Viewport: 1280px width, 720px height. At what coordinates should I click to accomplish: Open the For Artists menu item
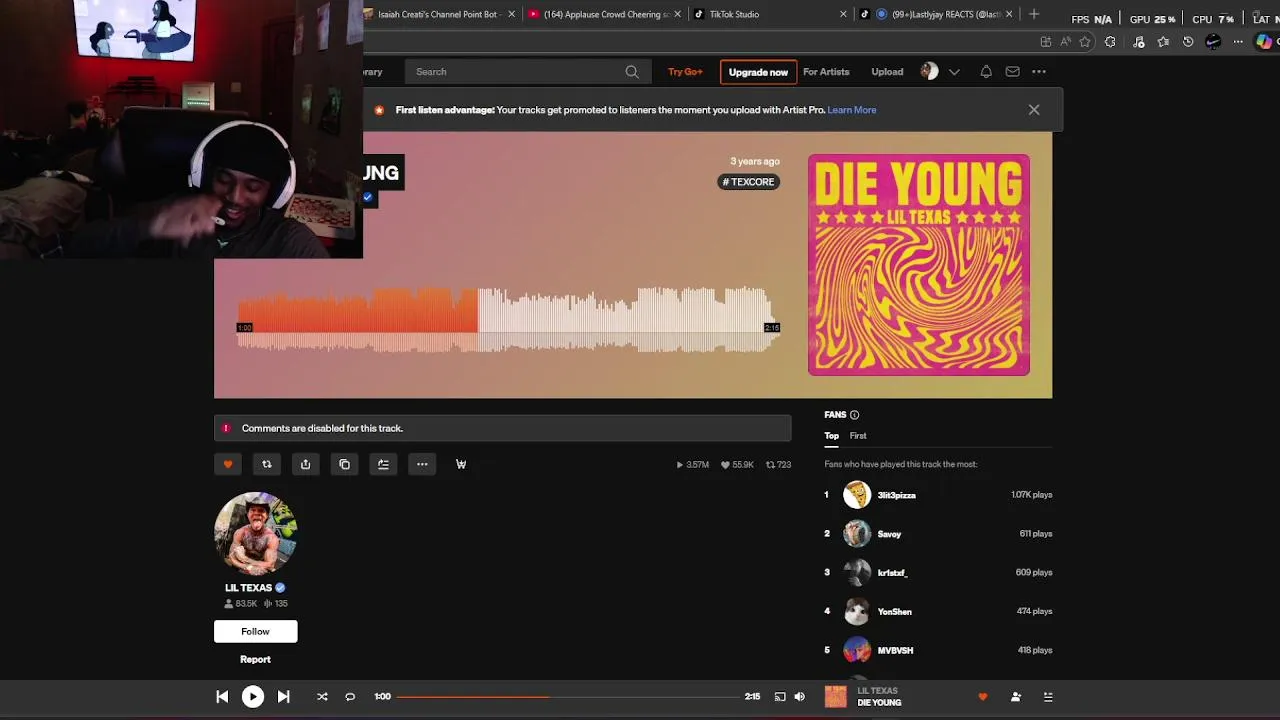(826, 72)
